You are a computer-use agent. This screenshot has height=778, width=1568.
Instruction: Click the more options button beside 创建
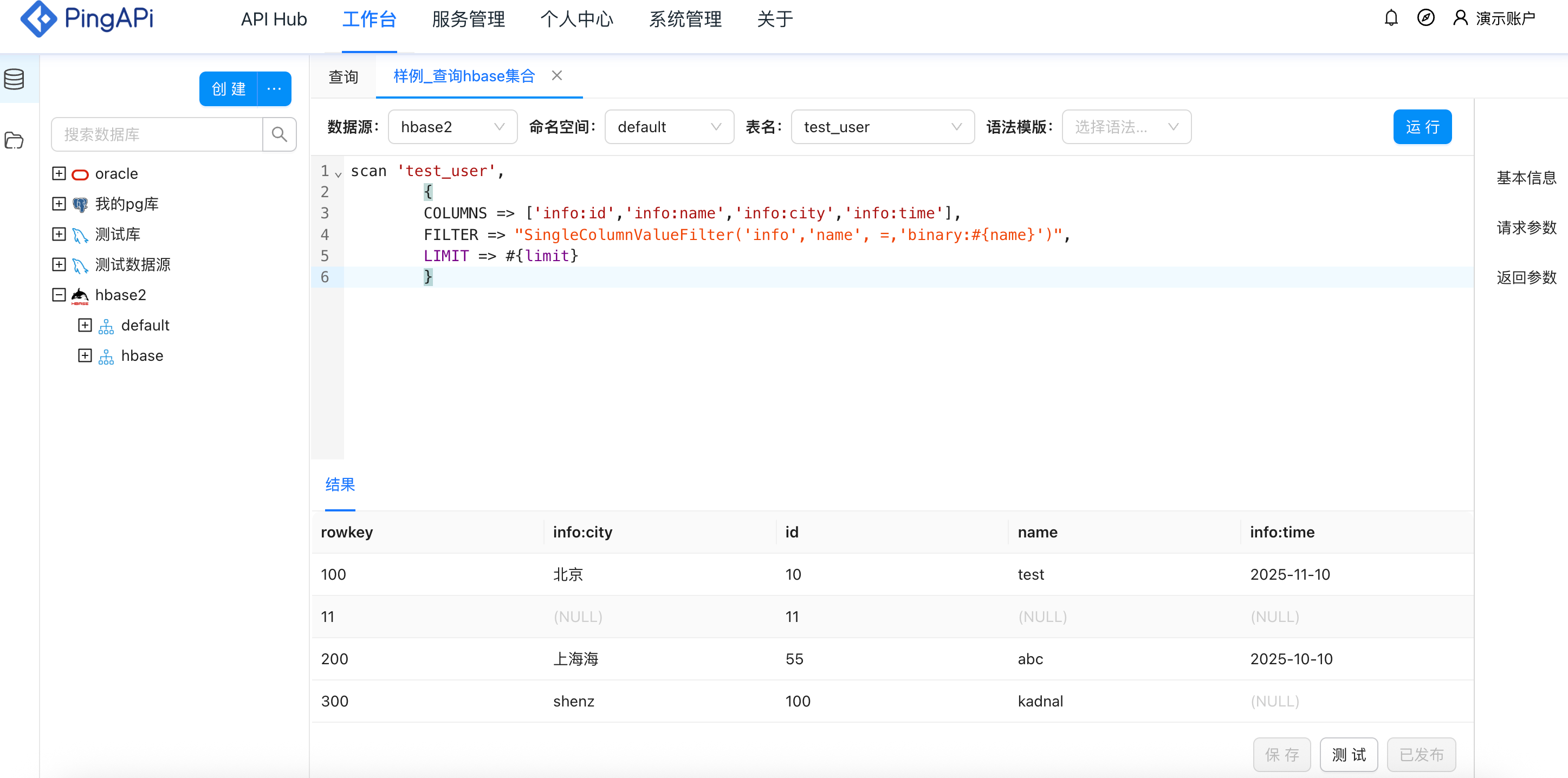pyautogui.click(x=275, y=89)
